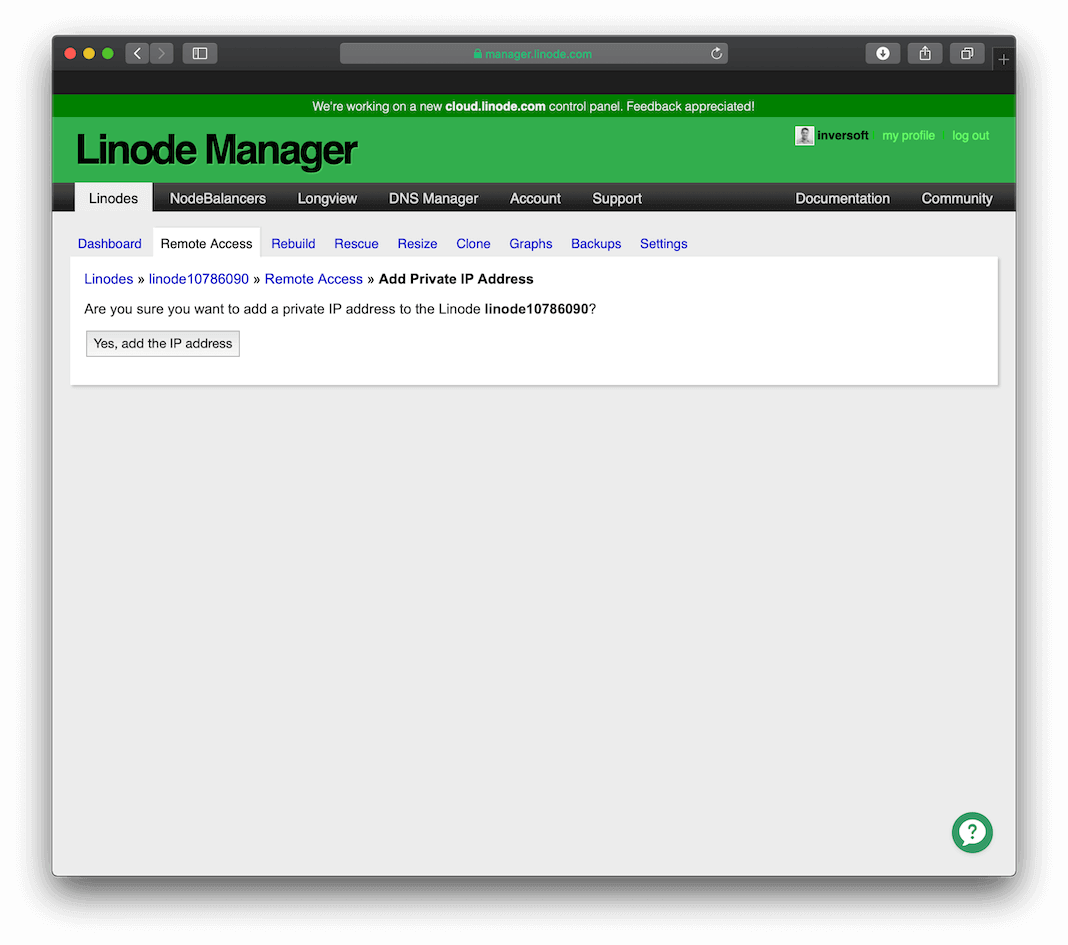1068x945 pixels.
Task: Open the Resize subtab
Action: point(418,244)
